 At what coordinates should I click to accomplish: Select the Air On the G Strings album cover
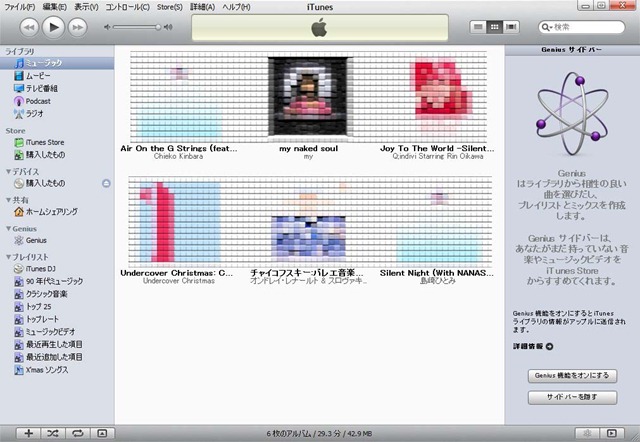pos(178,98)
